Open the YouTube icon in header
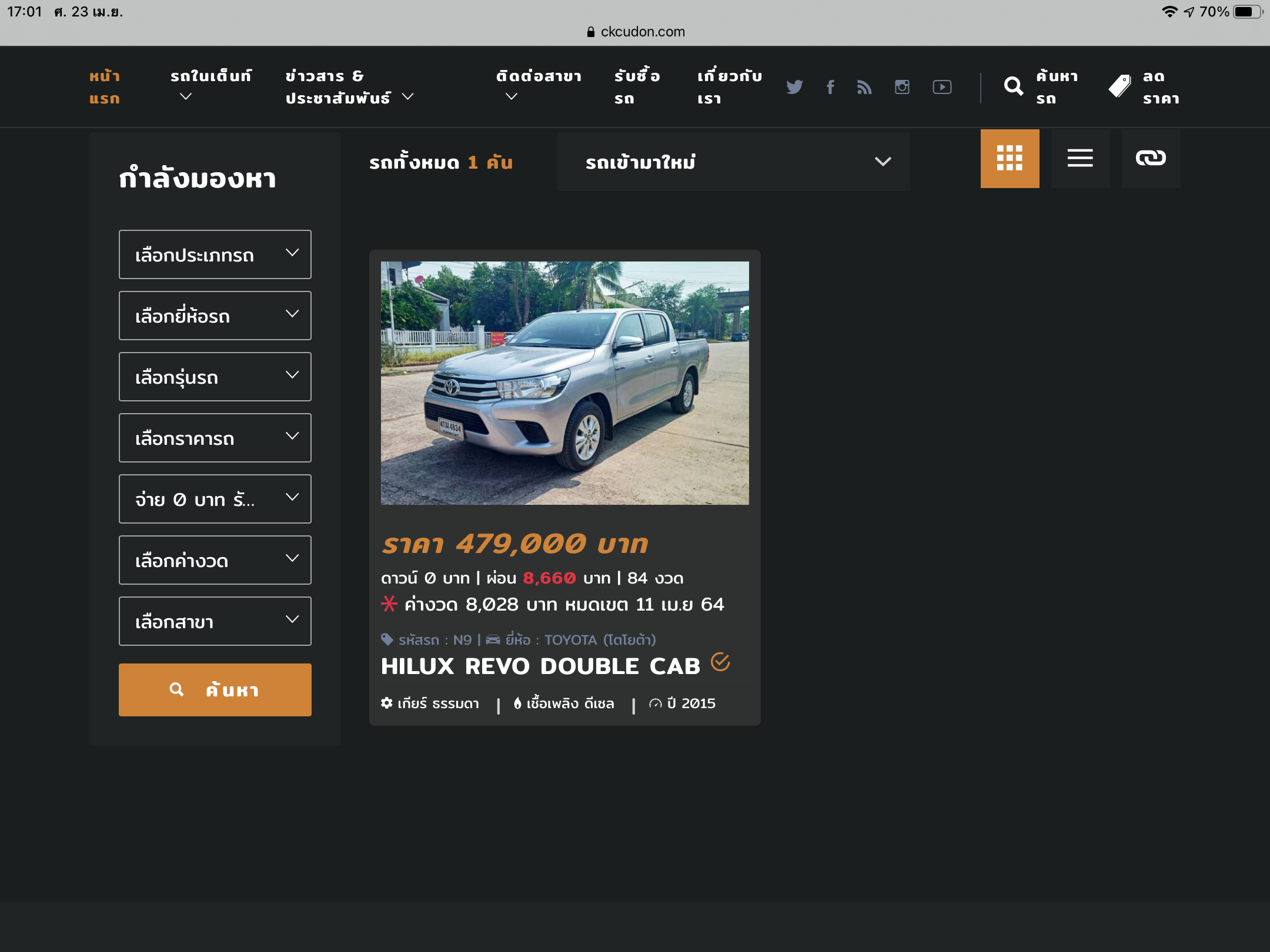1270x952 pixels. (x=942, y=87)
